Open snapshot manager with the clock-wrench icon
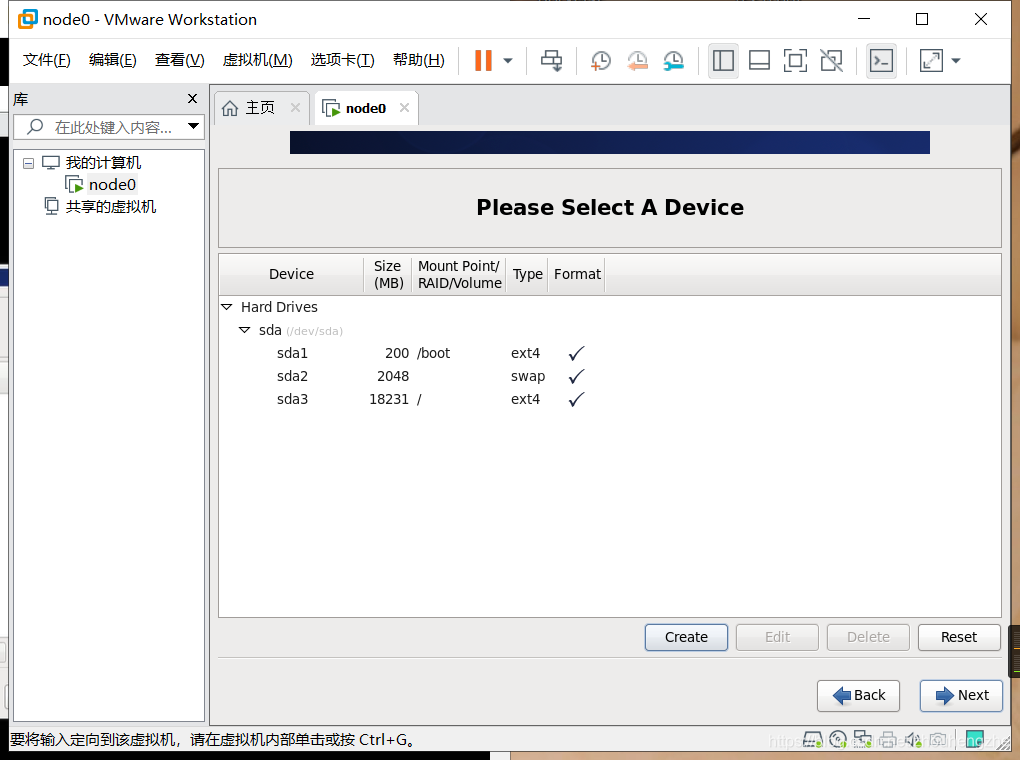 [674, 61]
